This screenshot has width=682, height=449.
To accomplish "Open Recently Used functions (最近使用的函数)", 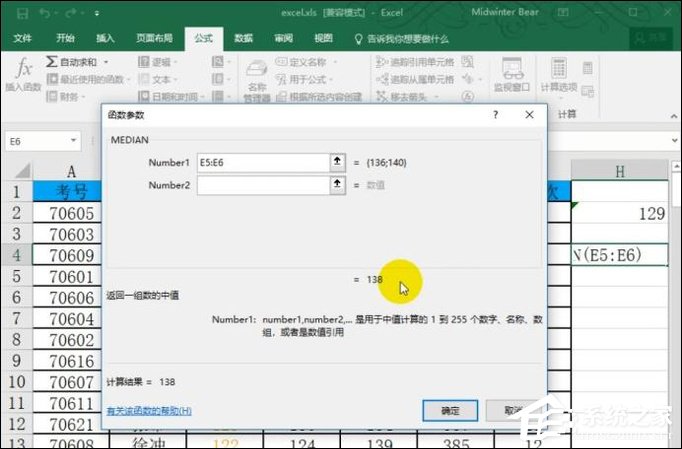I will (88, 79).
